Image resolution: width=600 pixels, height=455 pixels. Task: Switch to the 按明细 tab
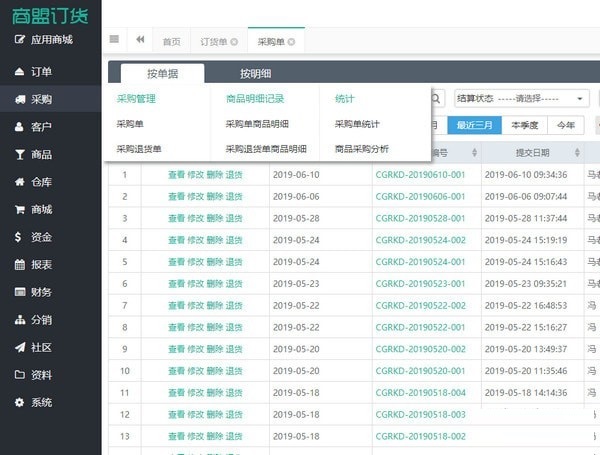tap(255, 73)
